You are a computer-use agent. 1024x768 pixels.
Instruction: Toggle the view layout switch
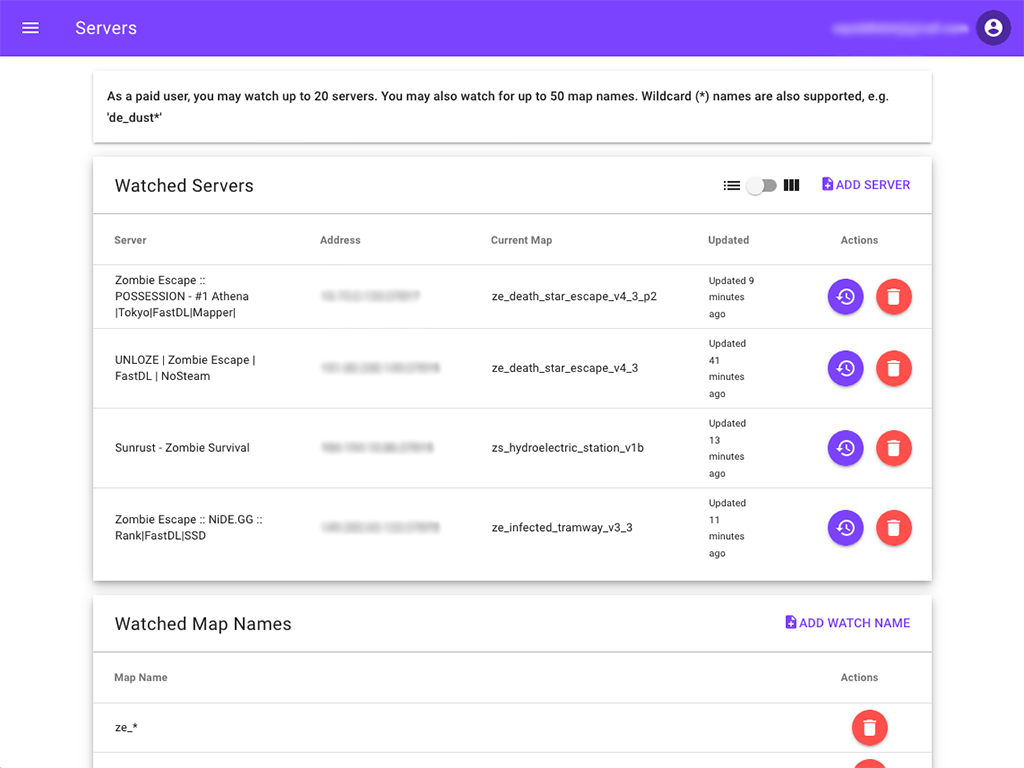coord(761,185)
